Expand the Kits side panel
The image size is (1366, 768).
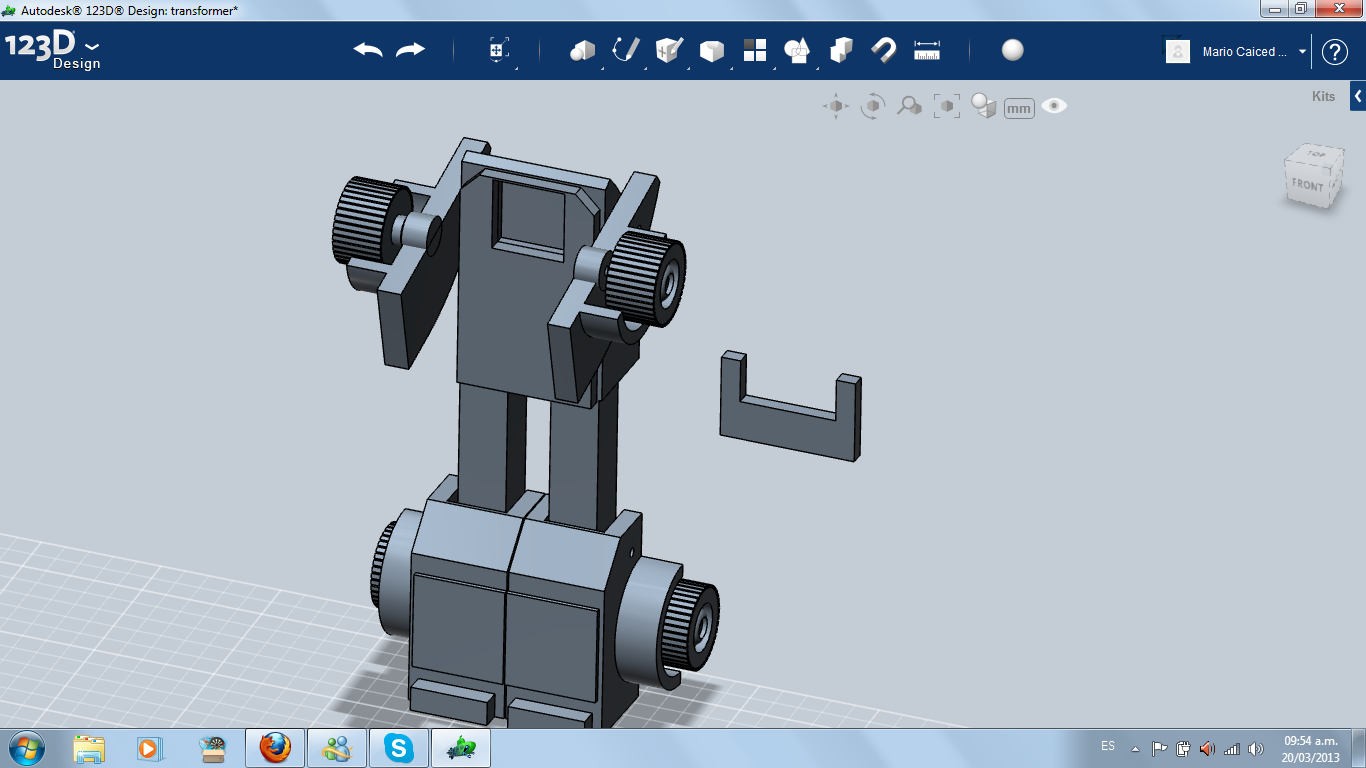[1357, 97]
